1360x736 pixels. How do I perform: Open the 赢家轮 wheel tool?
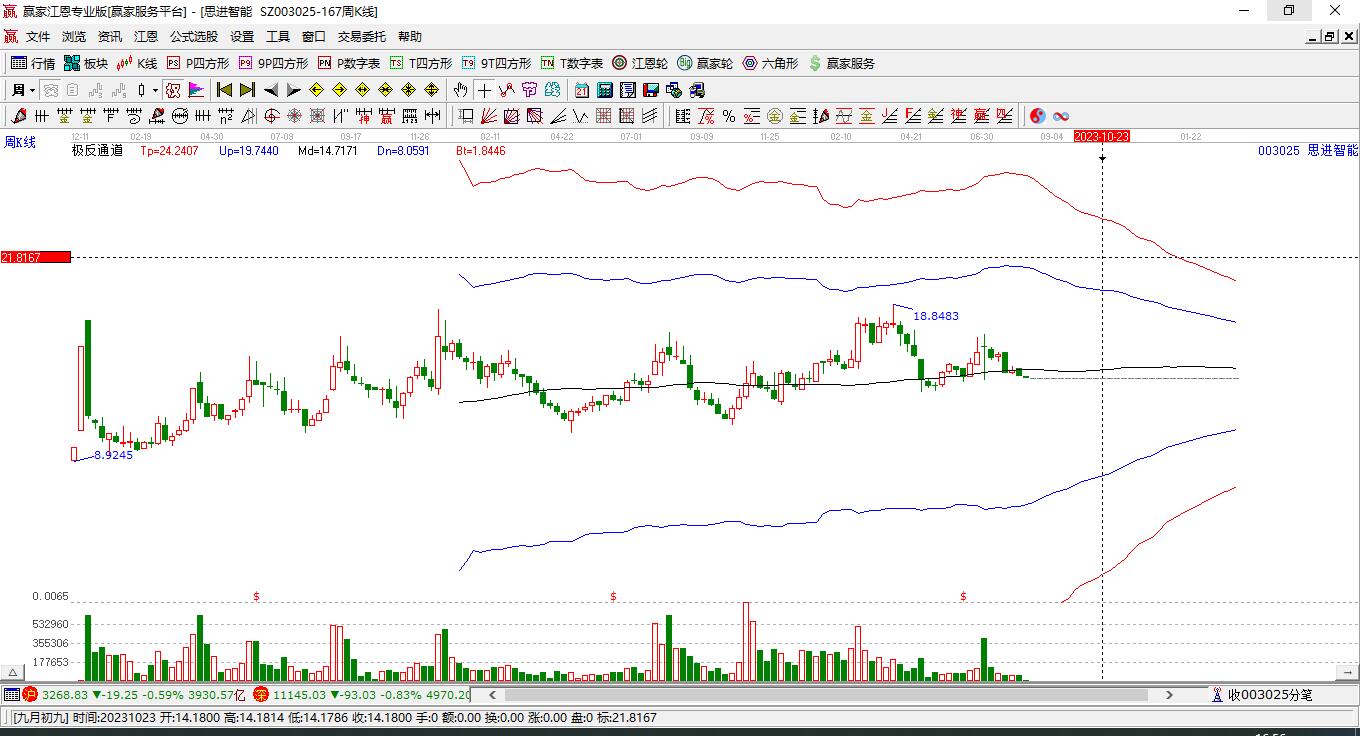705,63
